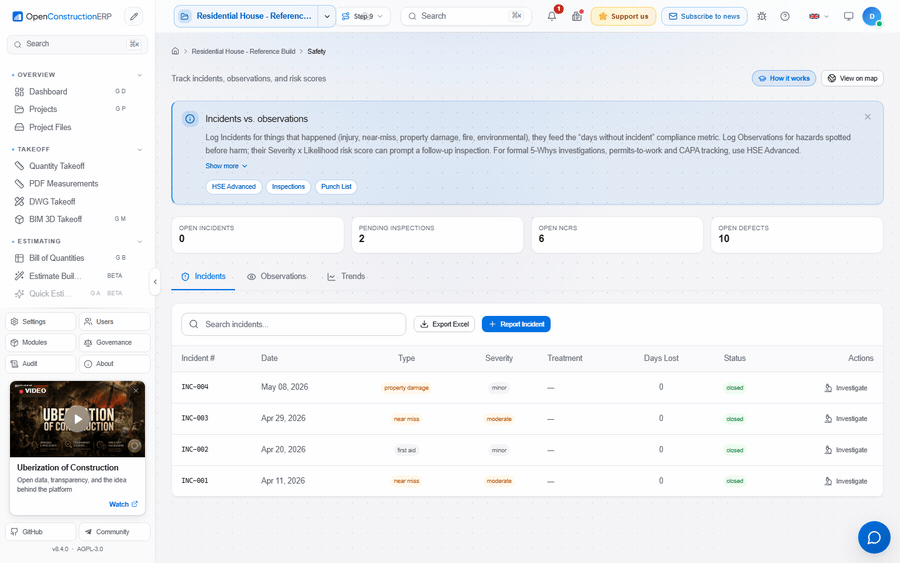This screenshot has width=900, height=563.
Task: Click the top bar Search field
Action: click(465, 16)
